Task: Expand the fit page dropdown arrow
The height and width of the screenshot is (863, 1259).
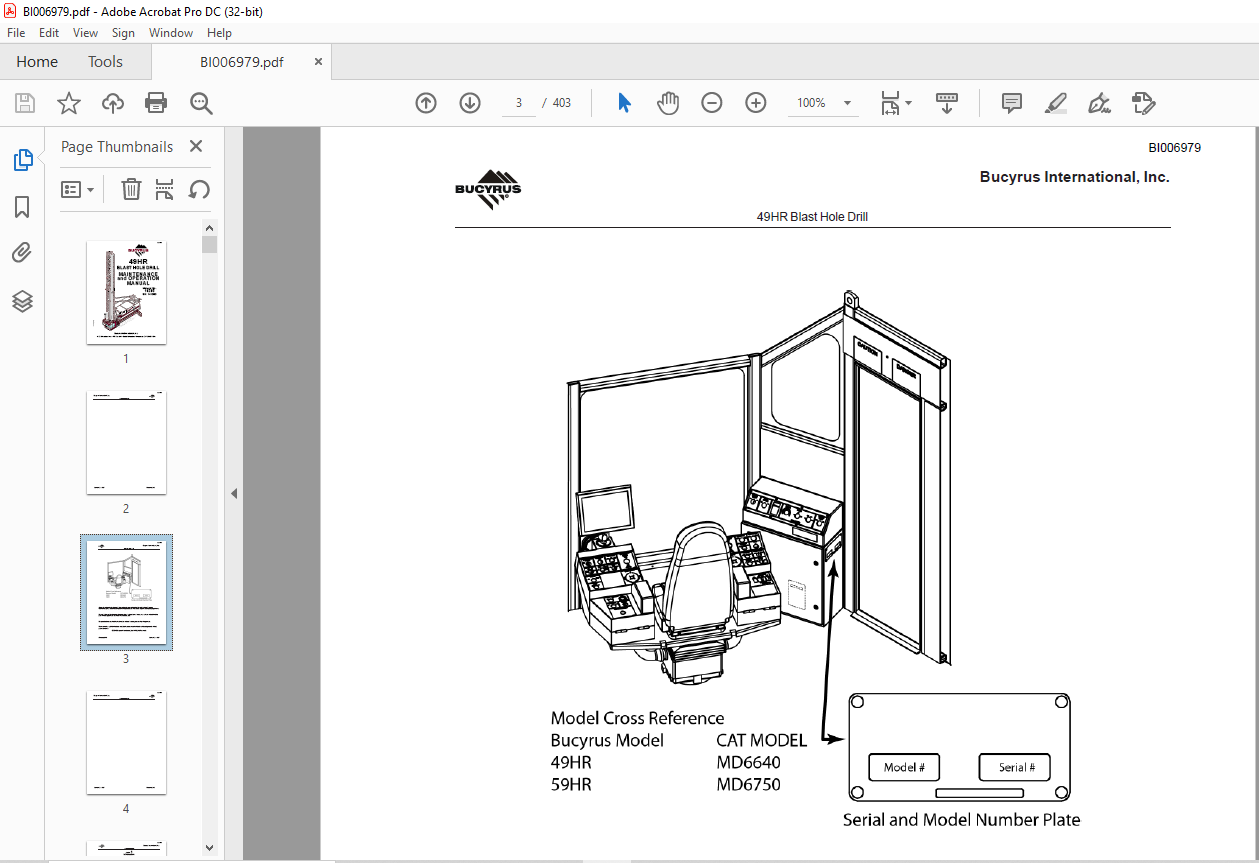Action: tap(908, 103)
